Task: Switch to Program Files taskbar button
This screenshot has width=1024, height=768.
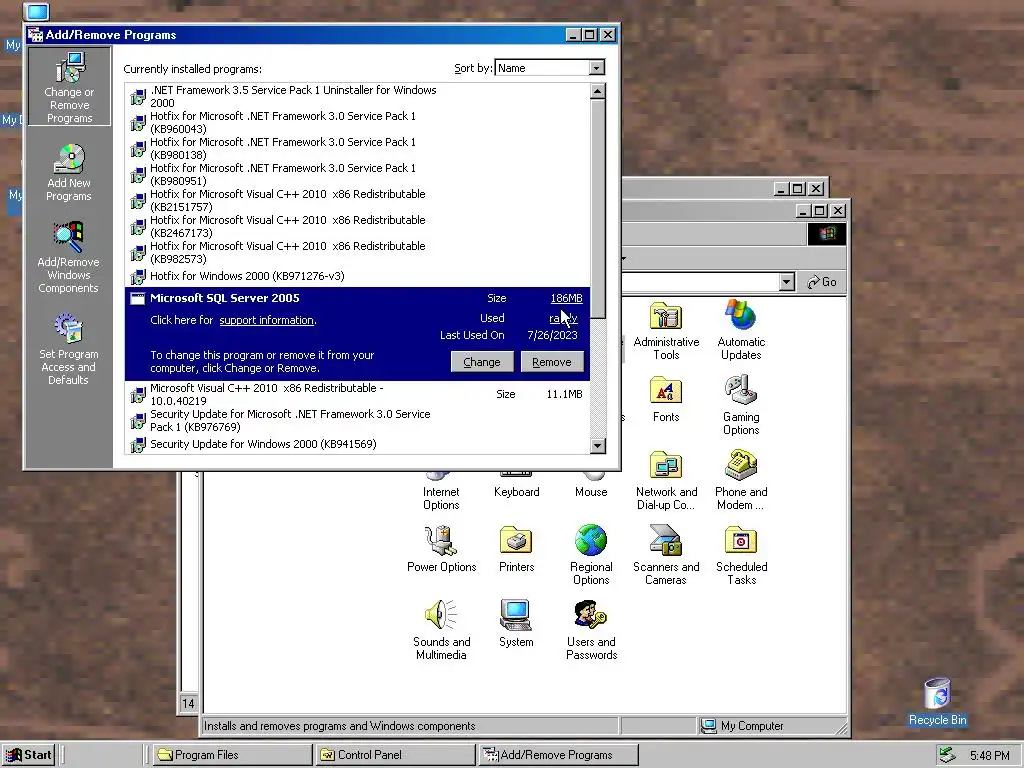Action: point(232,755)
